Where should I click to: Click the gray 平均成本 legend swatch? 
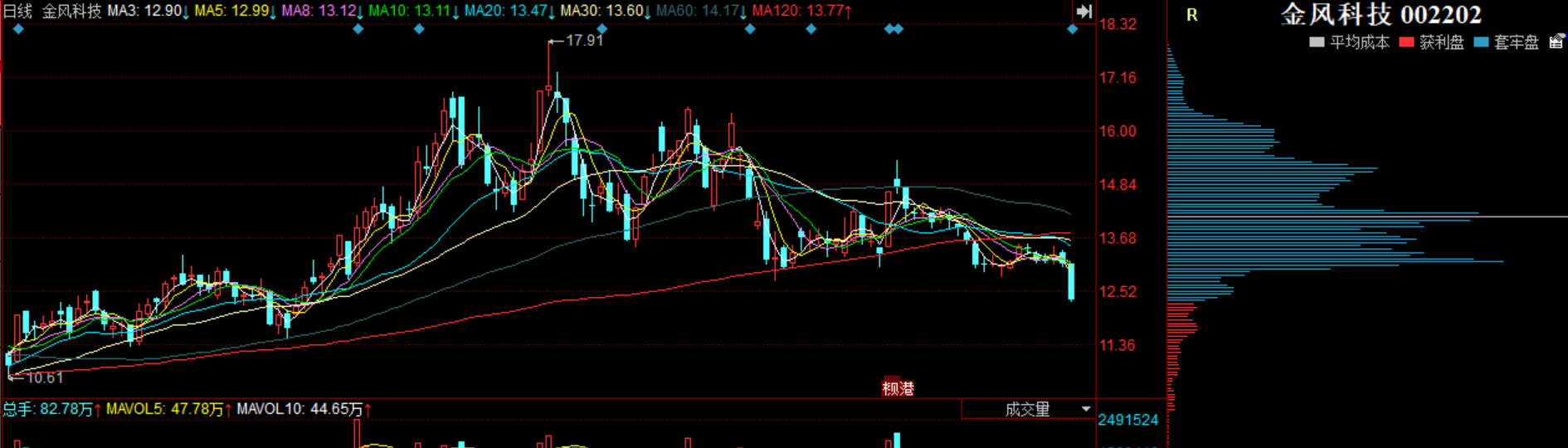click(x=1317, y=42)
